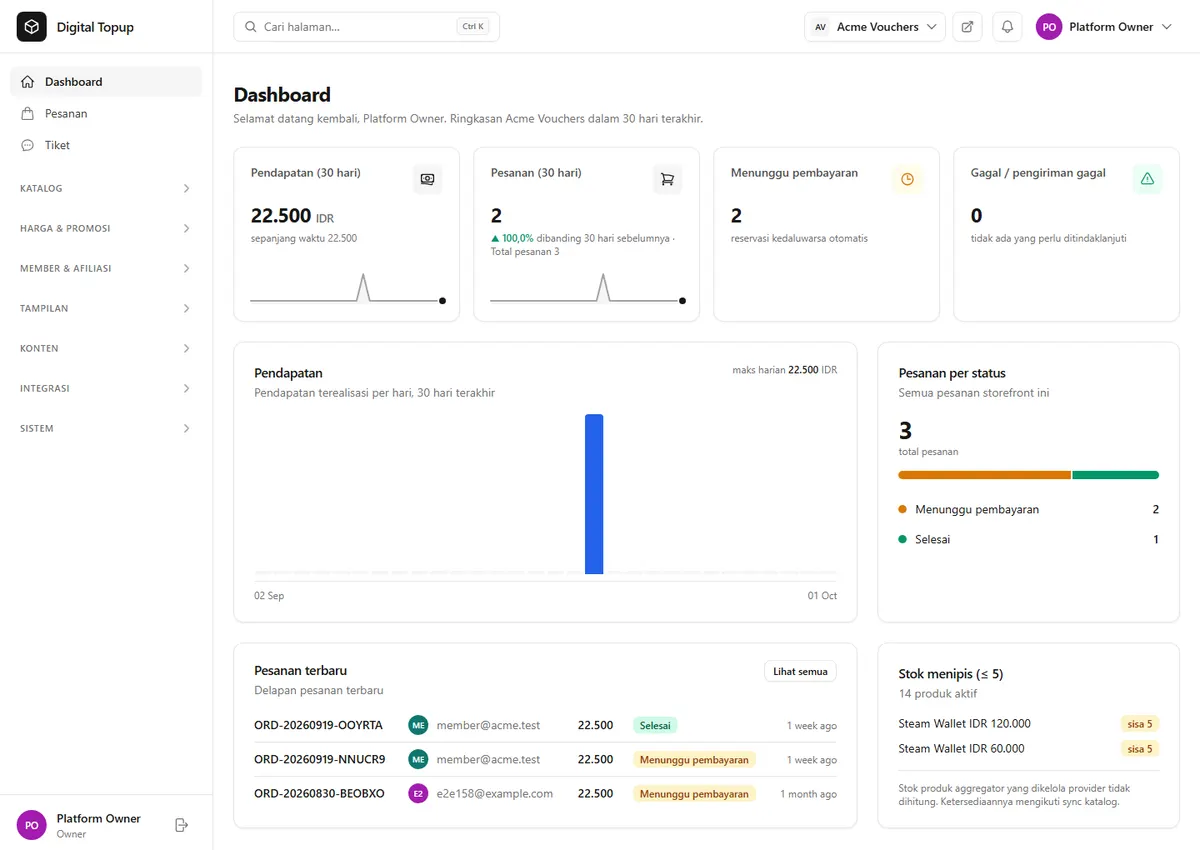This screenshot has height=850, width=1200.
Task: Click the 02 Sep chart axis label
Action: pyautogui.click(x=269, y=596)
